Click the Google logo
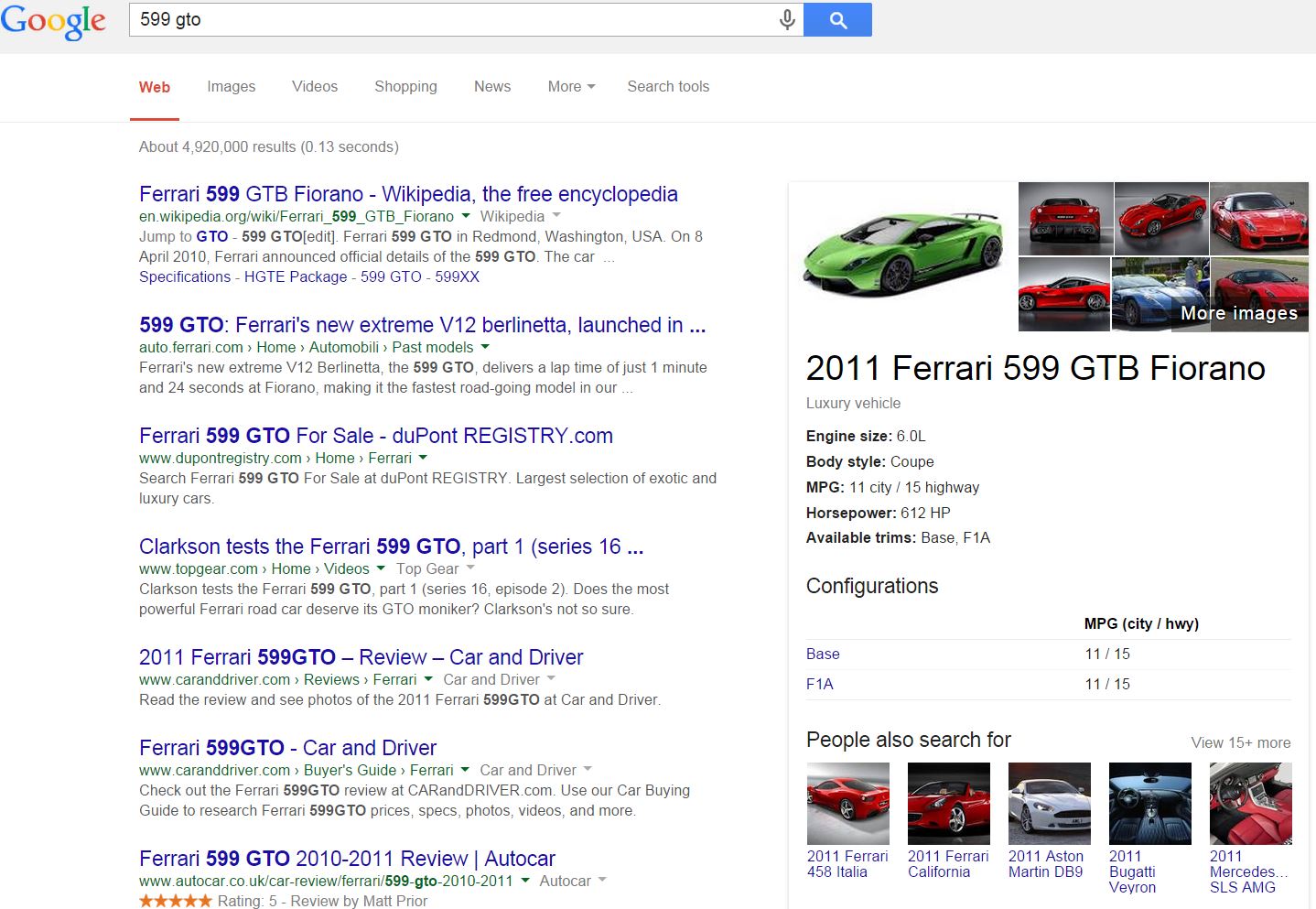This screenshot has width=1316, height=909. coord(53,21)
